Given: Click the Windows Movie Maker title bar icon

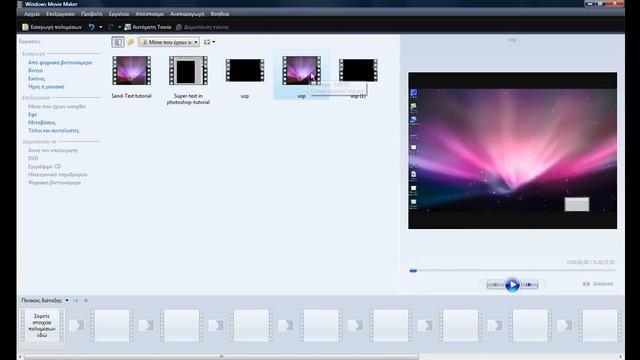Looking at the screenshot, I should [x=20, y=4].
